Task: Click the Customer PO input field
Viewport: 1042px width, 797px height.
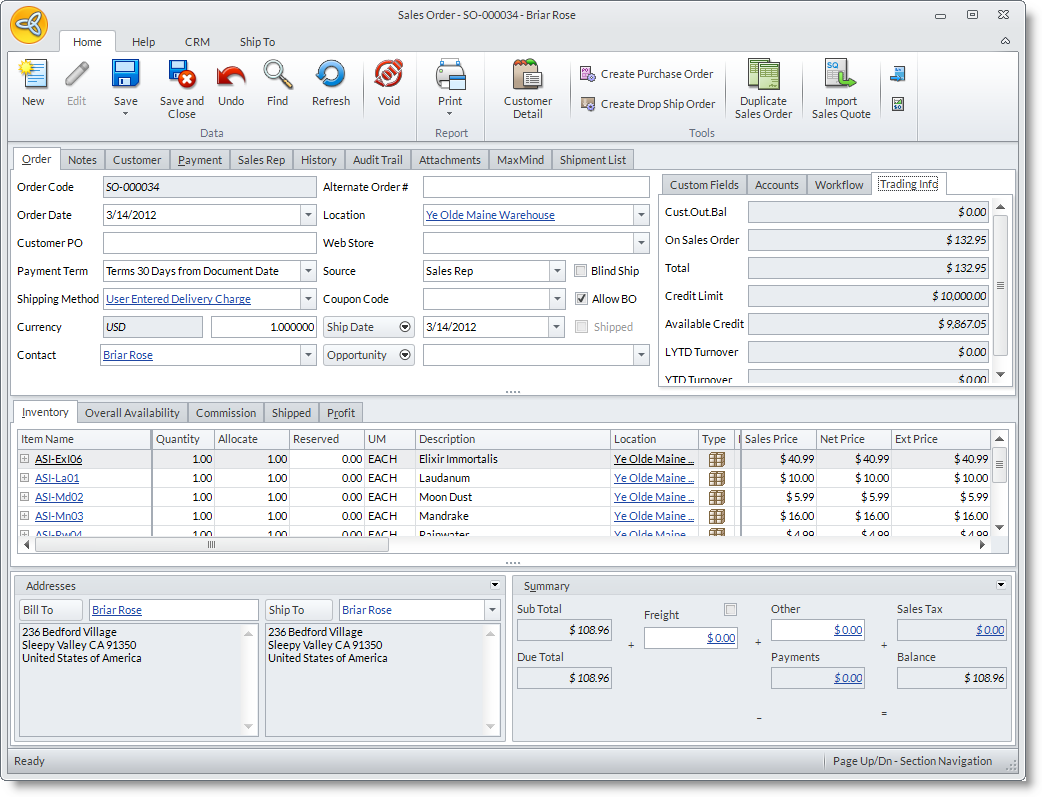Action: [209, 243]
